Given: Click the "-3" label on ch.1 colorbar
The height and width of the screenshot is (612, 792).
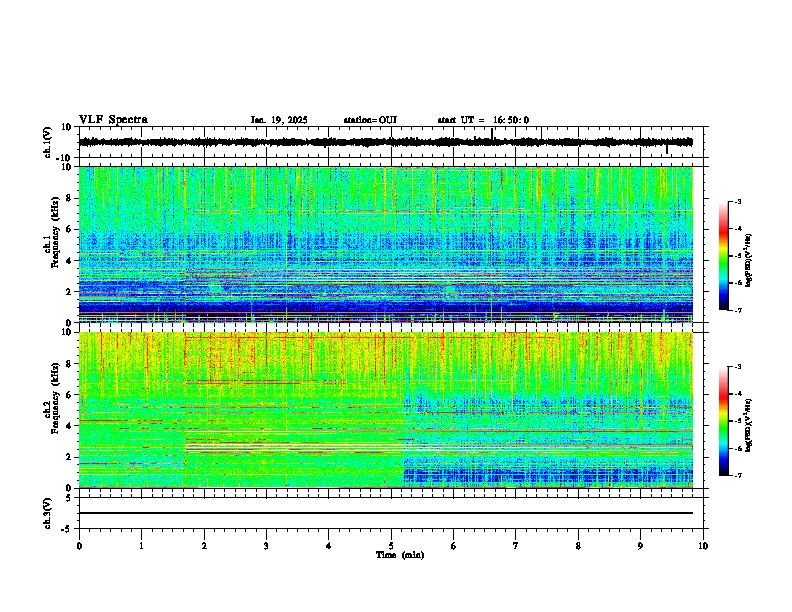Looking at the screenshot, I should pos(737,201).
